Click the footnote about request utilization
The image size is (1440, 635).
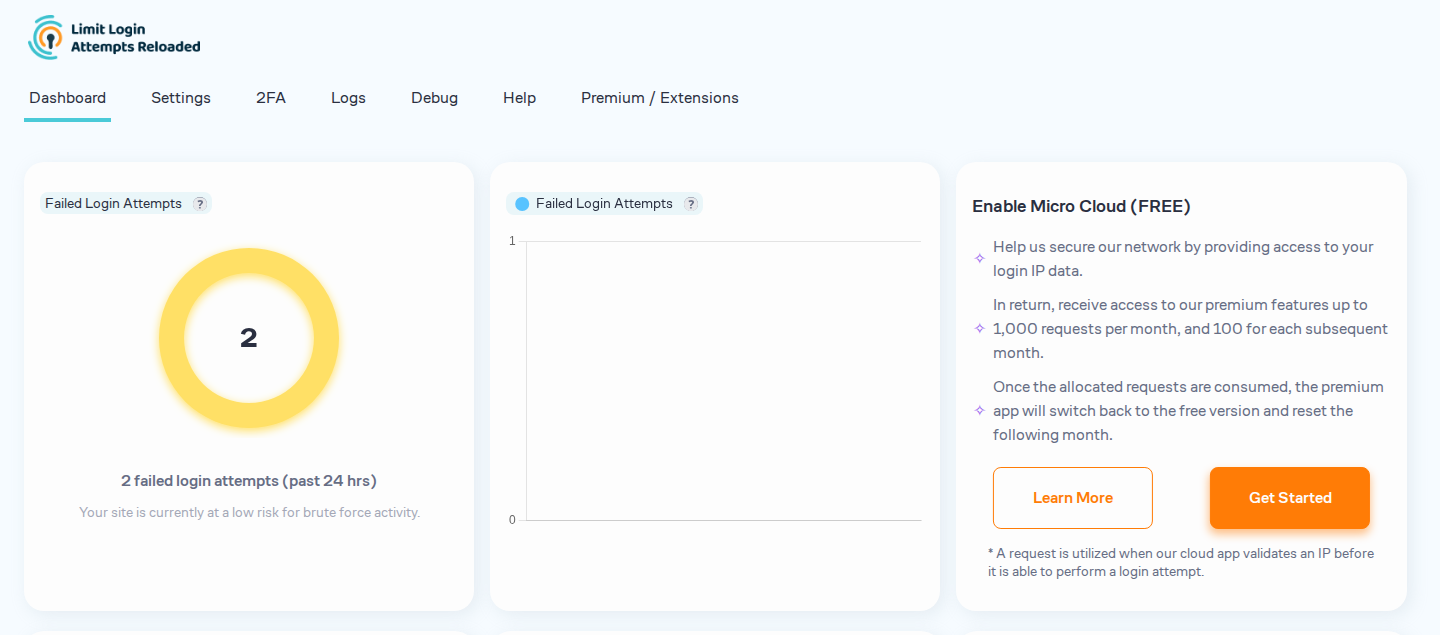pyautogui.click(x=1181, y=563)
